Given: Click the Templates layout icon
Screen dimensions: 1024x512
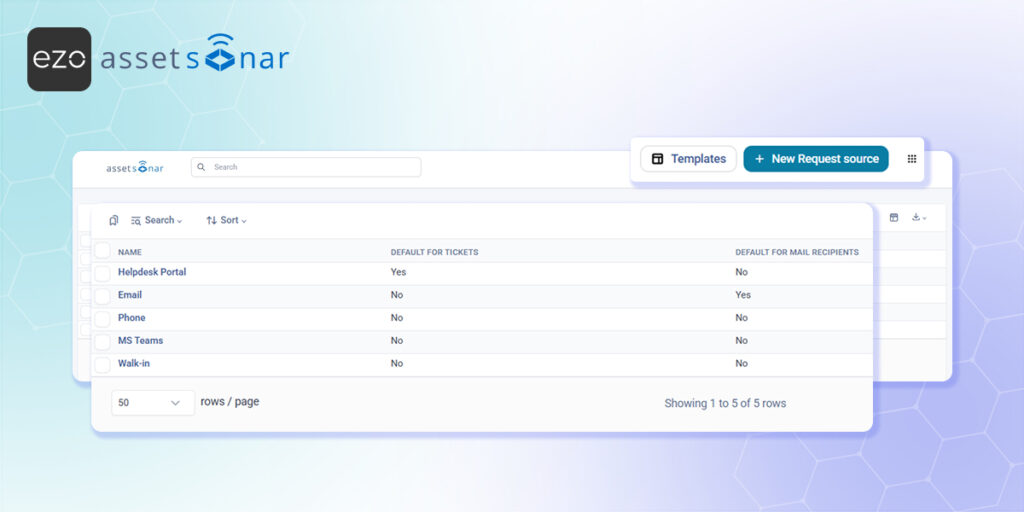Looking at the screenshot, I should pyautogui.click(x=658, y=159).
